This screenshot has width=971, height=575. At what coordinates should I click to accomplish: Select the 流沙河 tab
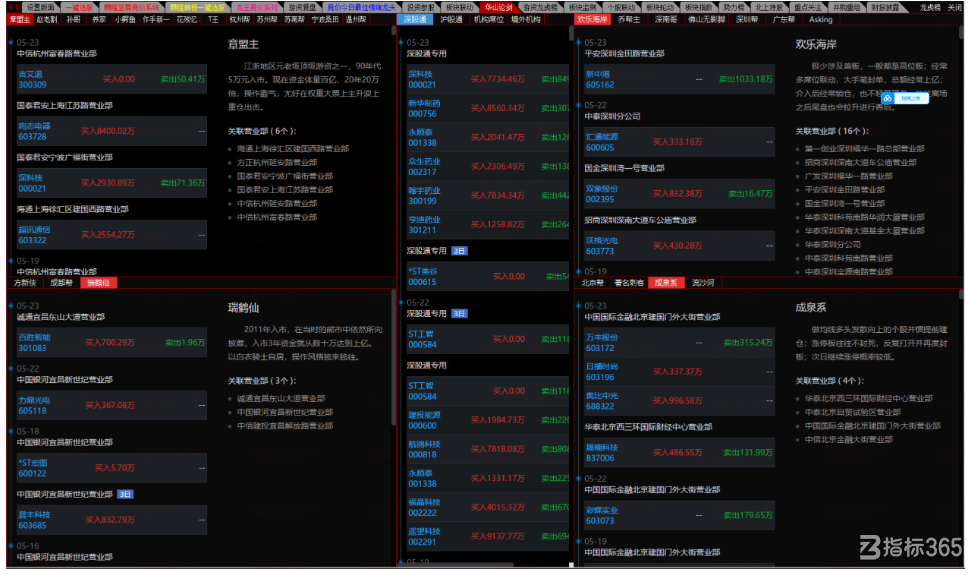click(x=703, y=283)
